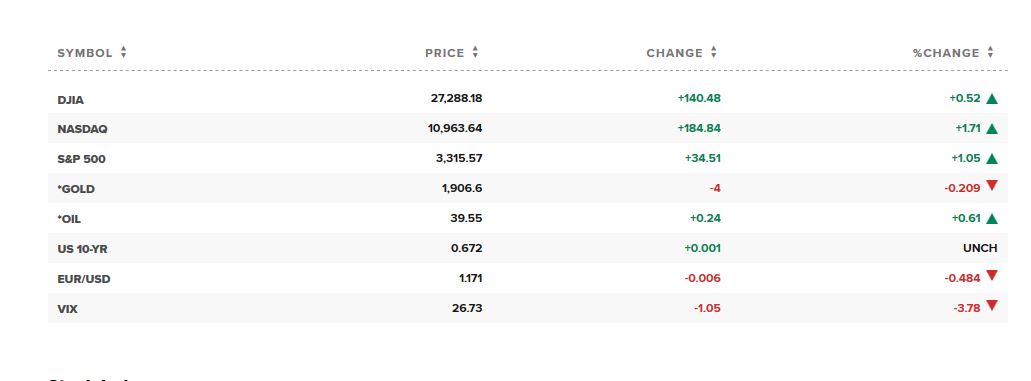Sort table by CHANGE column arrows

pyautogui.click(x=713, y=53)
